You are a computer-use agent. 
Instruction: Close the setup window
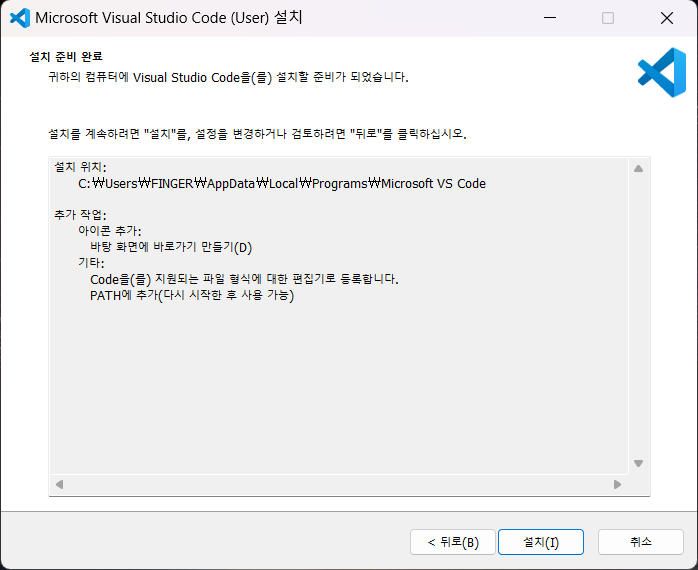(667, 18)
